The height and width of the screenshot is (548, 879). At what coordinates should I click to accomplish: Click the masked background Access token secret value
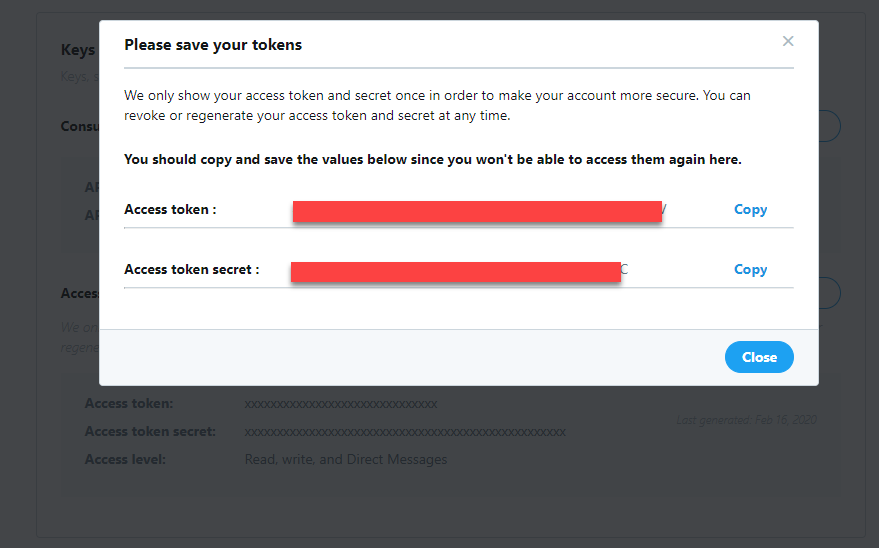tap(405, 432)
